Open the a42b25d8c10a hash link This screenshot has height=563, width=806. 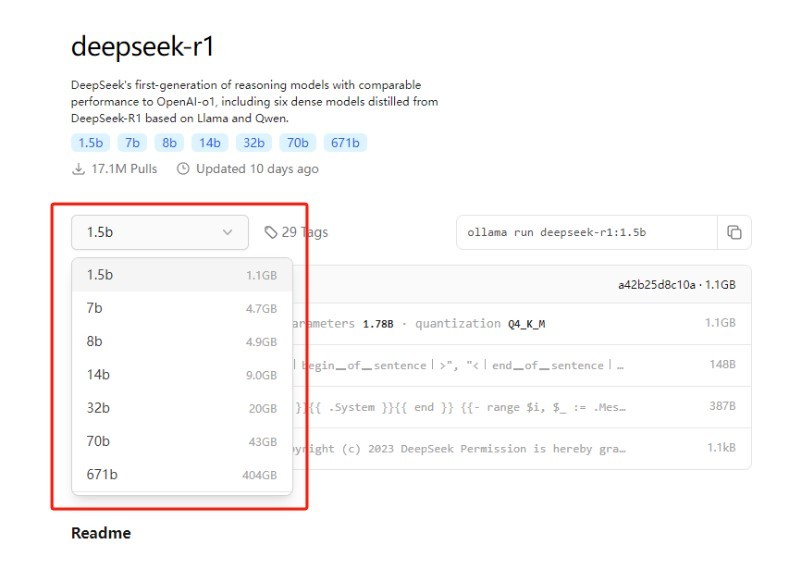tap(656, 285)
